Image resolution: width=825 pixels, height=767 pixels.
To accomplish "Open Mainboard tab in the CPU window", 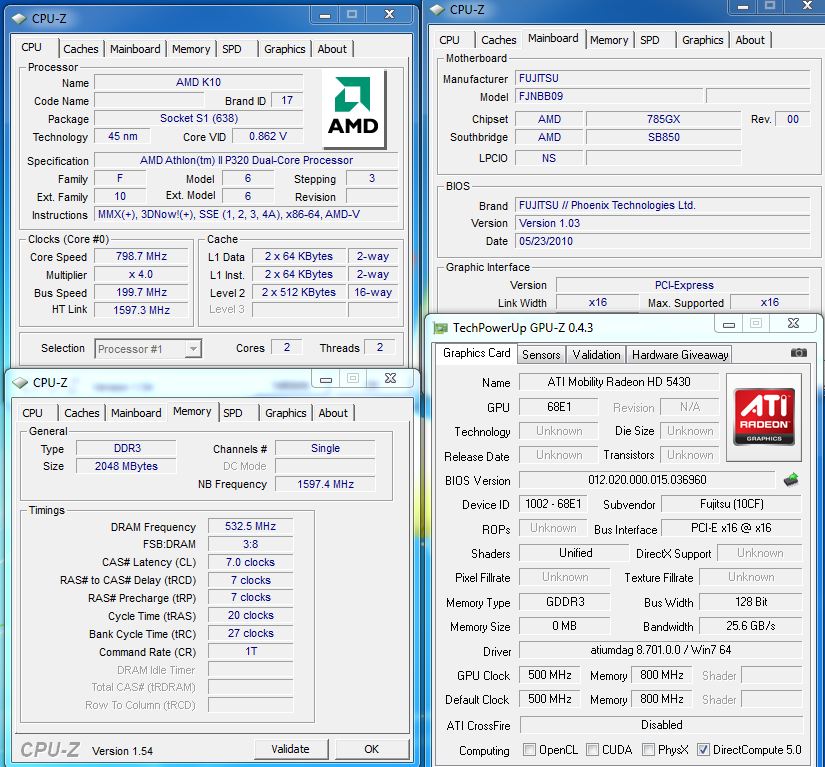I will (135, 49).
